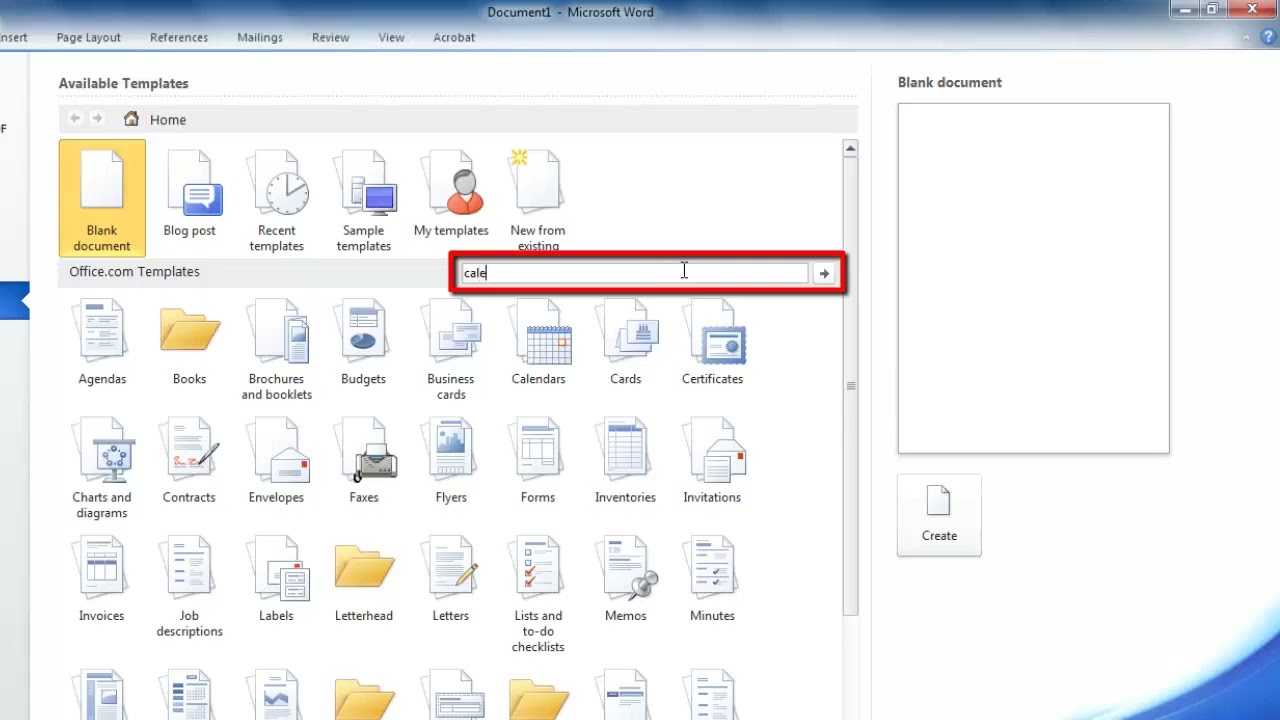This screenshot has height=720, width=1280.
Task: Open Brochures and booklets category
Action: pos(276,350)
